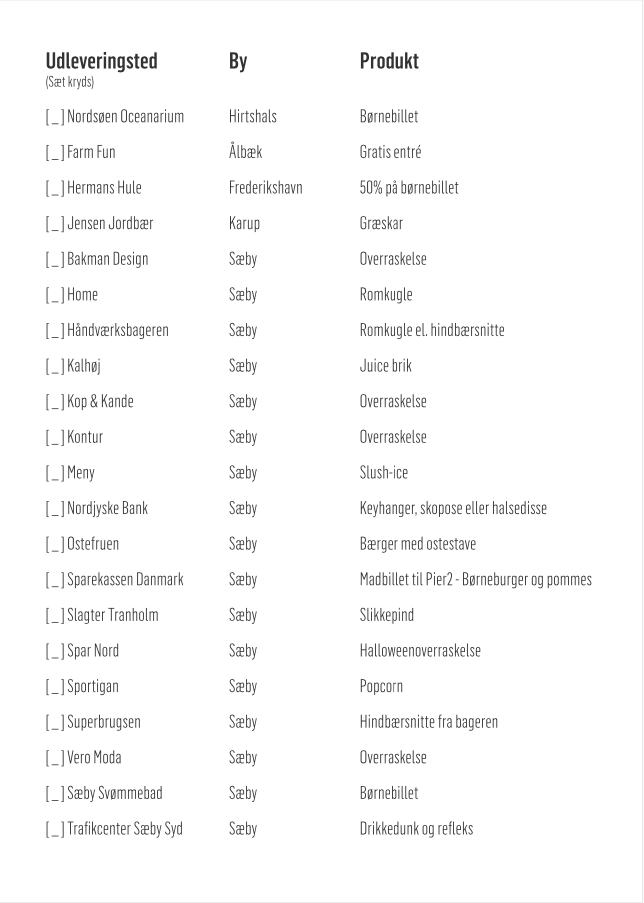Tick the Kop & Kande box
The width and height of the screenshot is (644, 903).
click(x=55, y=402)
